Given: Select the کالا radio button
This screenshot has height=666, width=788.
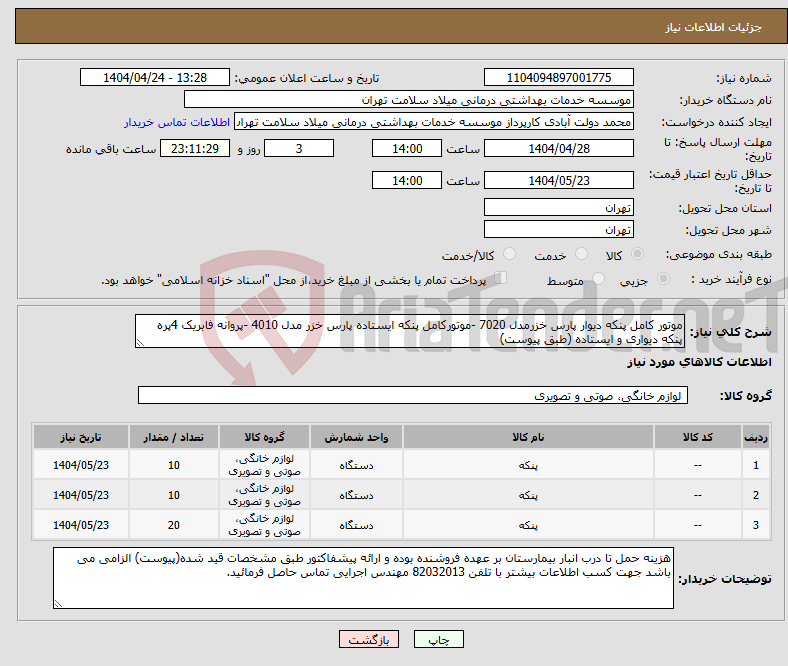Looking at the screenshot, I should click(637, 254).
